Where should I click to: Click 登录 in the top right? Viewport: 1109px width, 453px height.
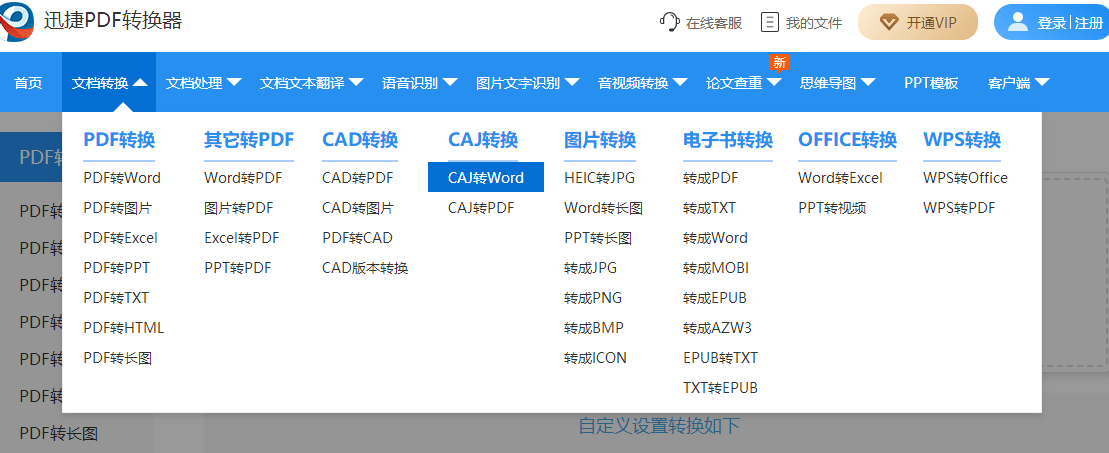click(x=1051, y=23)
